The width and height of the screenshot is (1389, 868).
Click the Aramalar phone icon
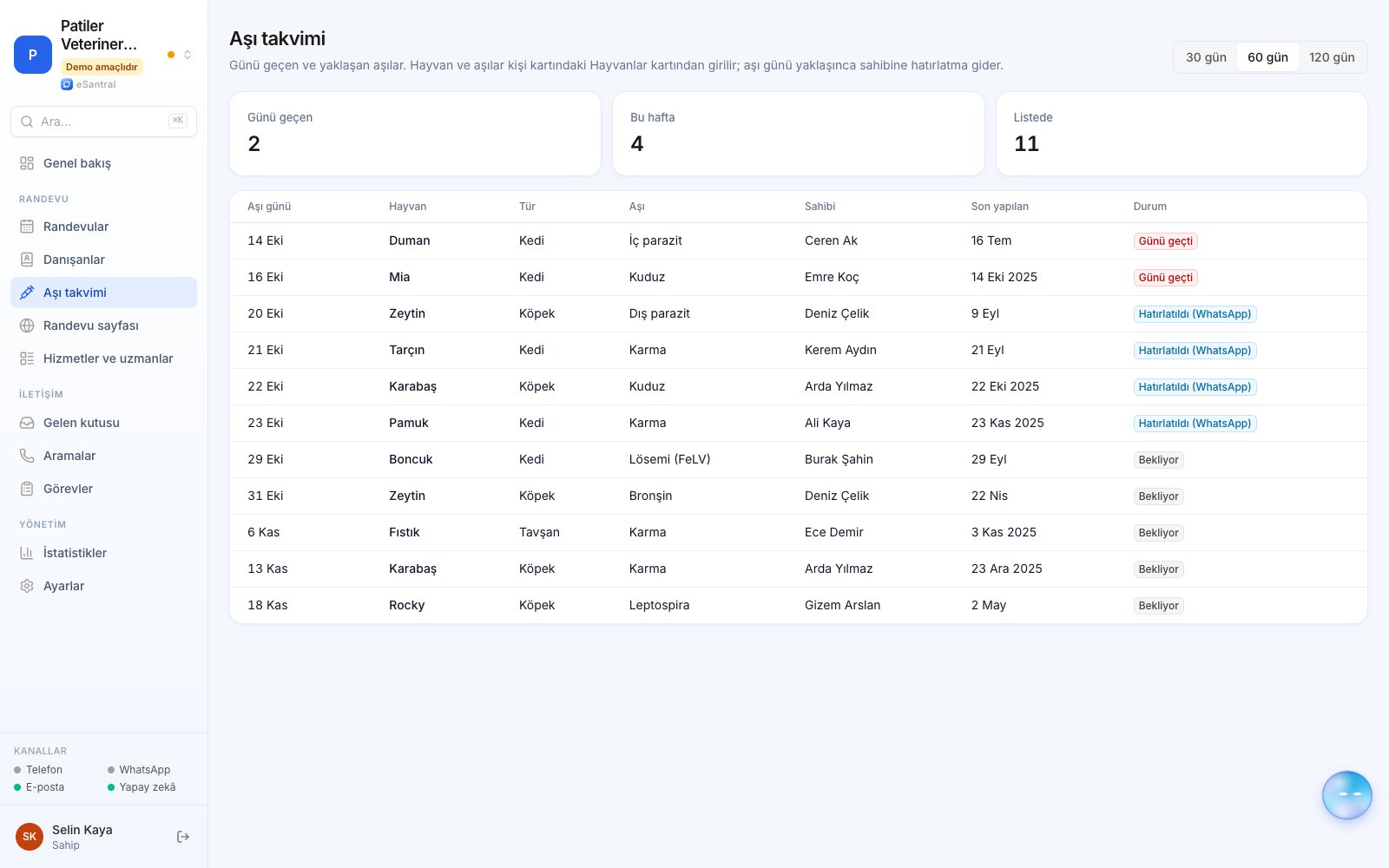coord(27,456)
